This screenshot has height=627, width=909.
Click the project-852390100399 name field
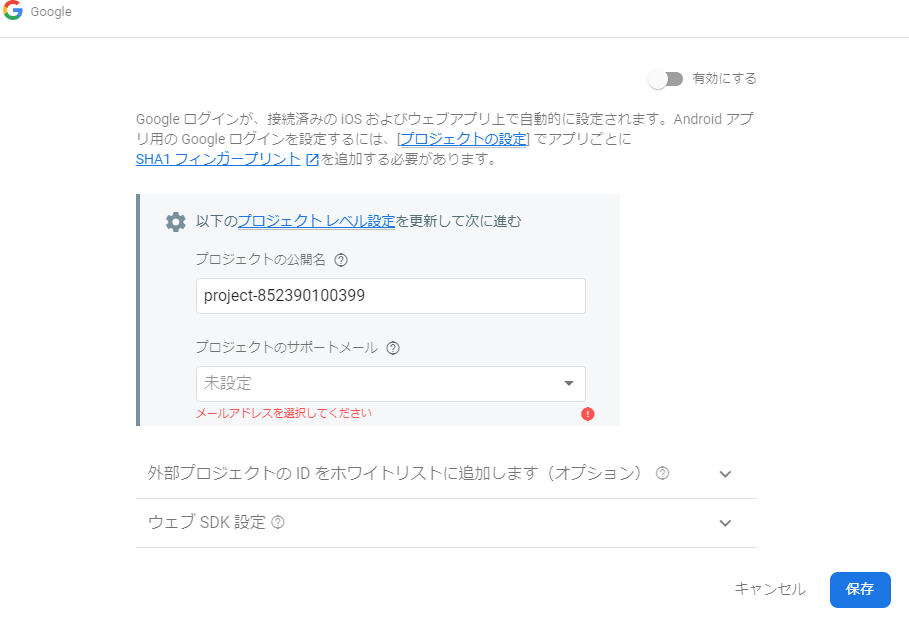click(x=391, y=296)
